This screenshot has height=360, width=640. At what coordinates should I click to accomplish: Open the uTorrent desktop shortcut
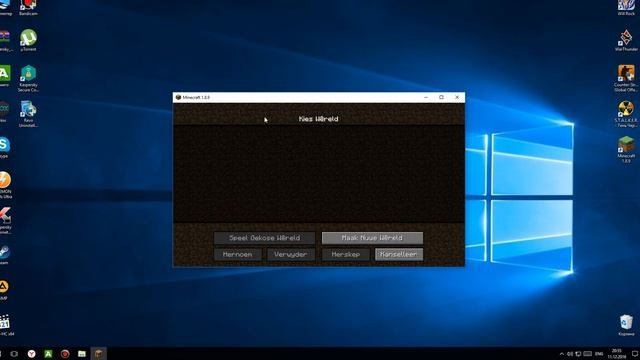click(x=28, y=40)
